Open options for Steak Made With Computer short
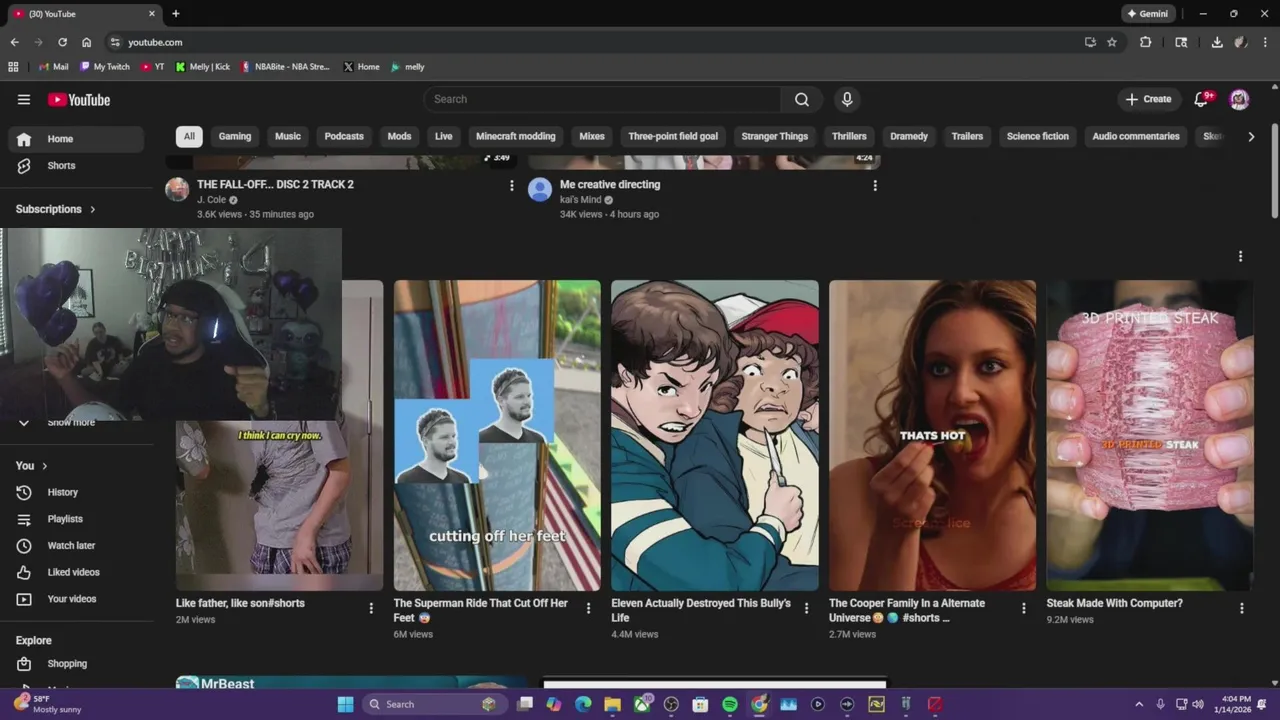This screenshot has width=1280, height=720. pos(1241,608)
